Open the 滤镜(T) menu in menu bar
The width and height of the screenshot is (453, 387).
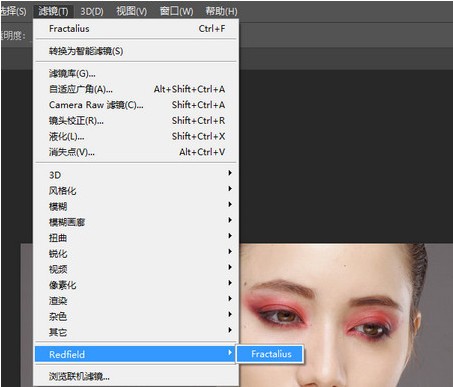click(53, 11)
